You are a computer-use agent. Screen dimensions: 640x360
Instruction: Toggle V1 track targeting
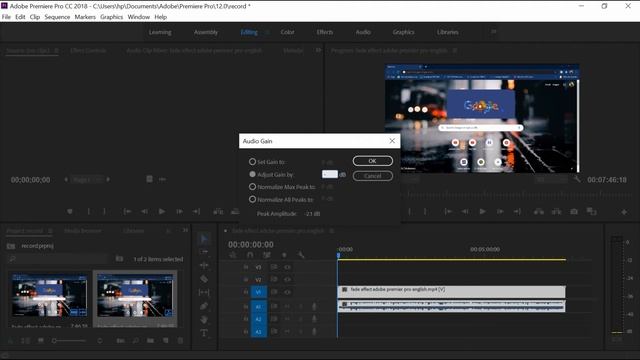point(258,292)
